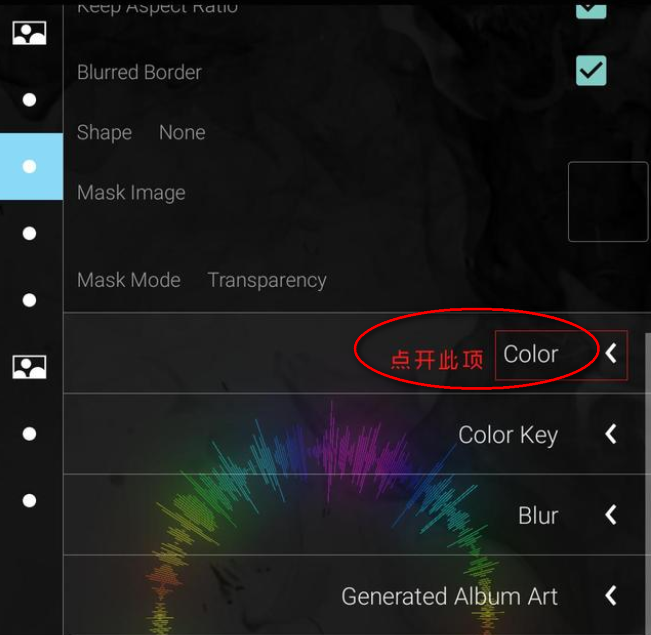The width and height of the screenshot is (651, 635).
Task: Expand the Generated Album Art chevron
Action: pos(611,596)
